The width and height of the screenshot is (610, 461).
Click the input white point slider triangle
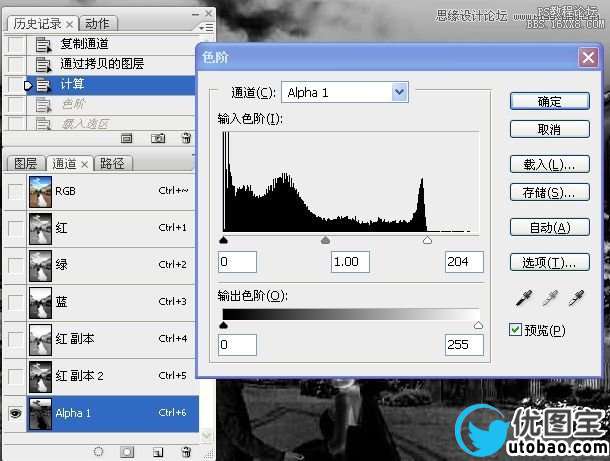click(427, 241)
